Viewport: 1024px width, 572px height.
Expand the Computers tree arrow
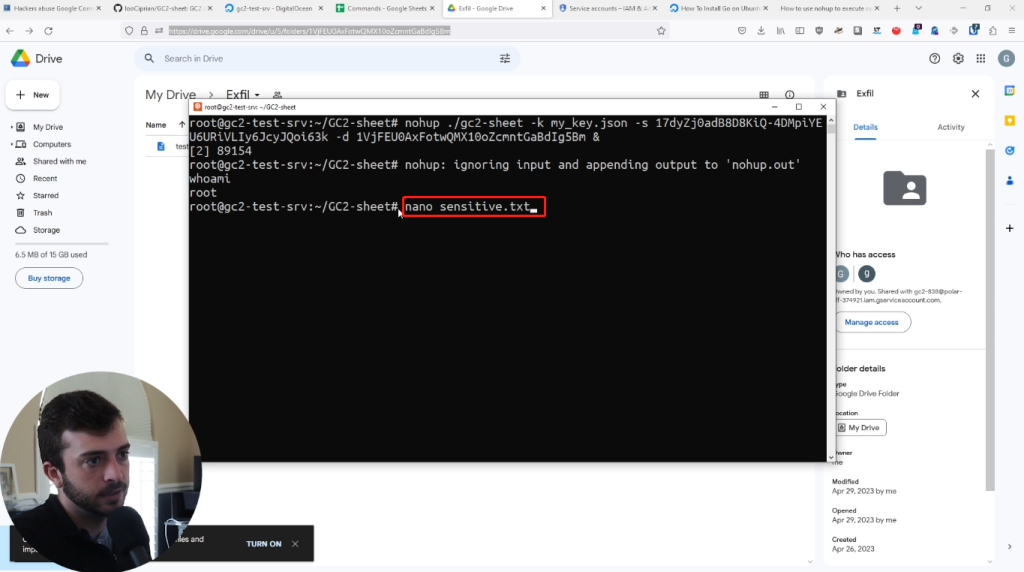(11, 144)
